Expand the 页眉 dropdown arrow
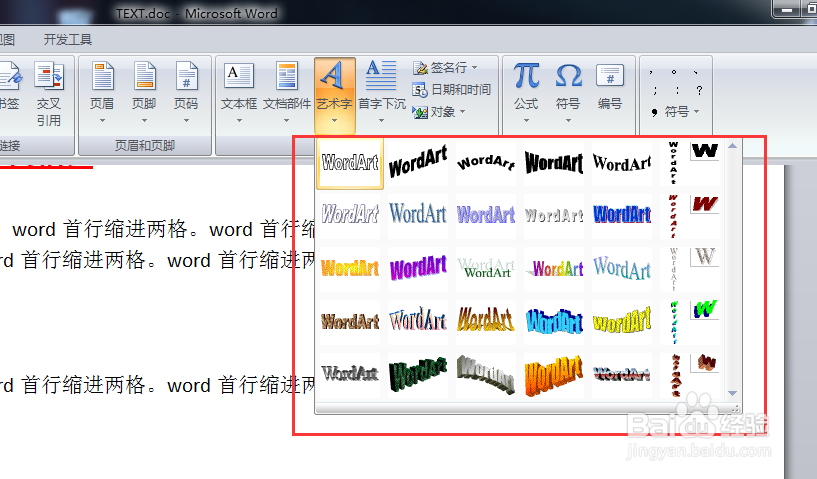The height and width of the screenshot is (479, 817). pos(102,121)
